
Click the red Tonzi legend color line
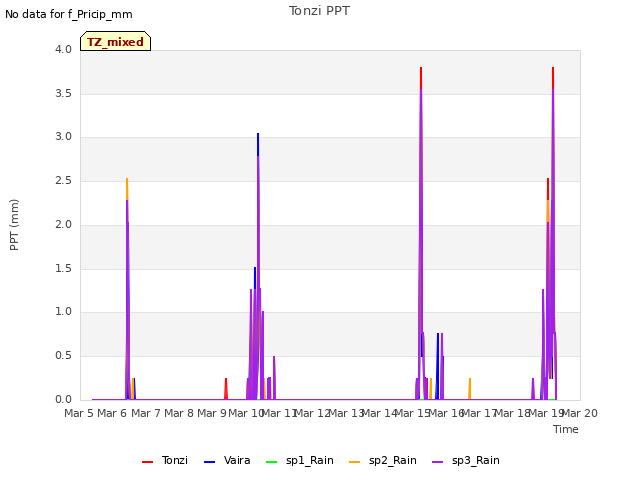coord(147,462)
